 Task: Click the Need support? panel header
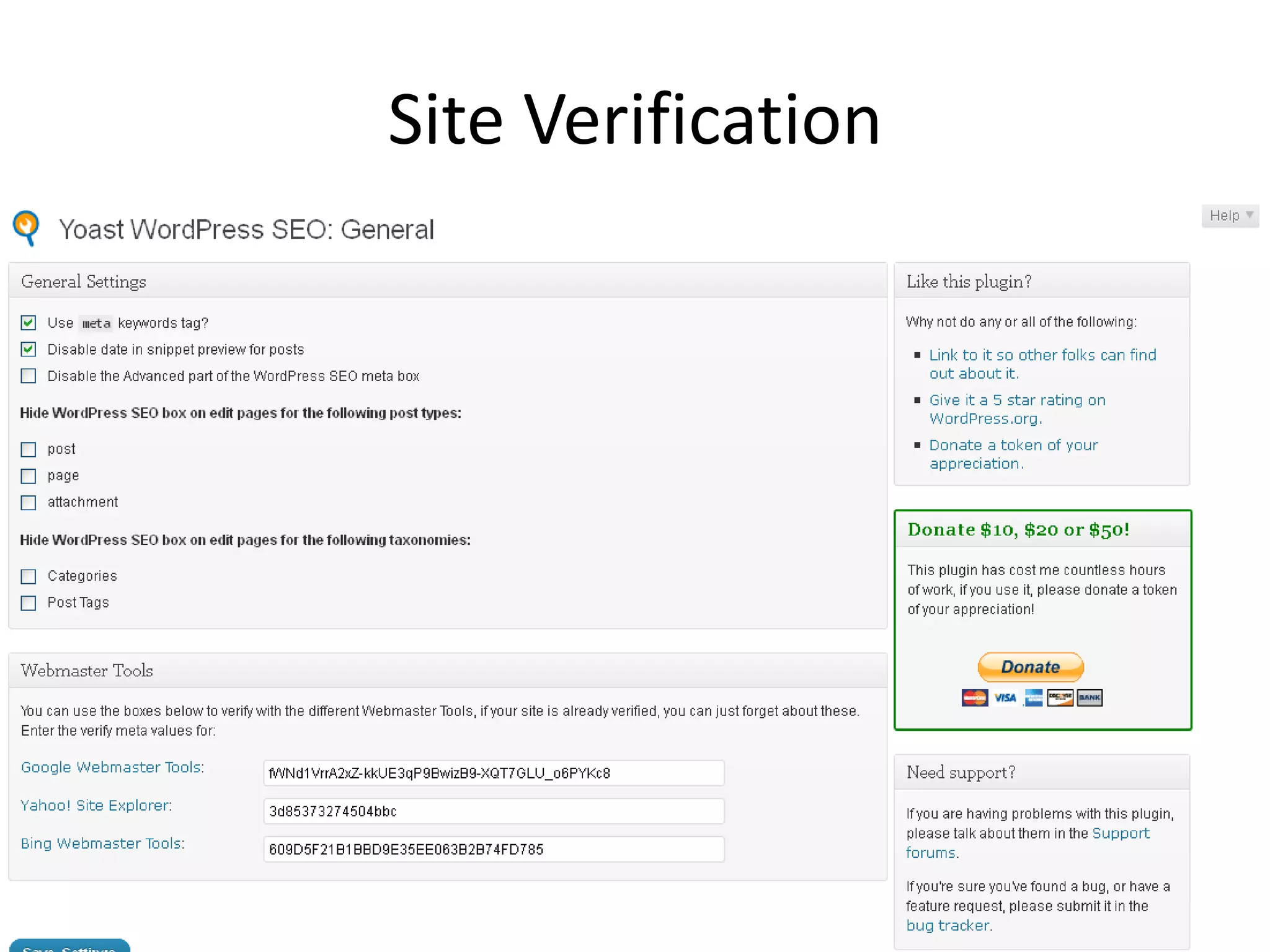(x=1042, y=772)
